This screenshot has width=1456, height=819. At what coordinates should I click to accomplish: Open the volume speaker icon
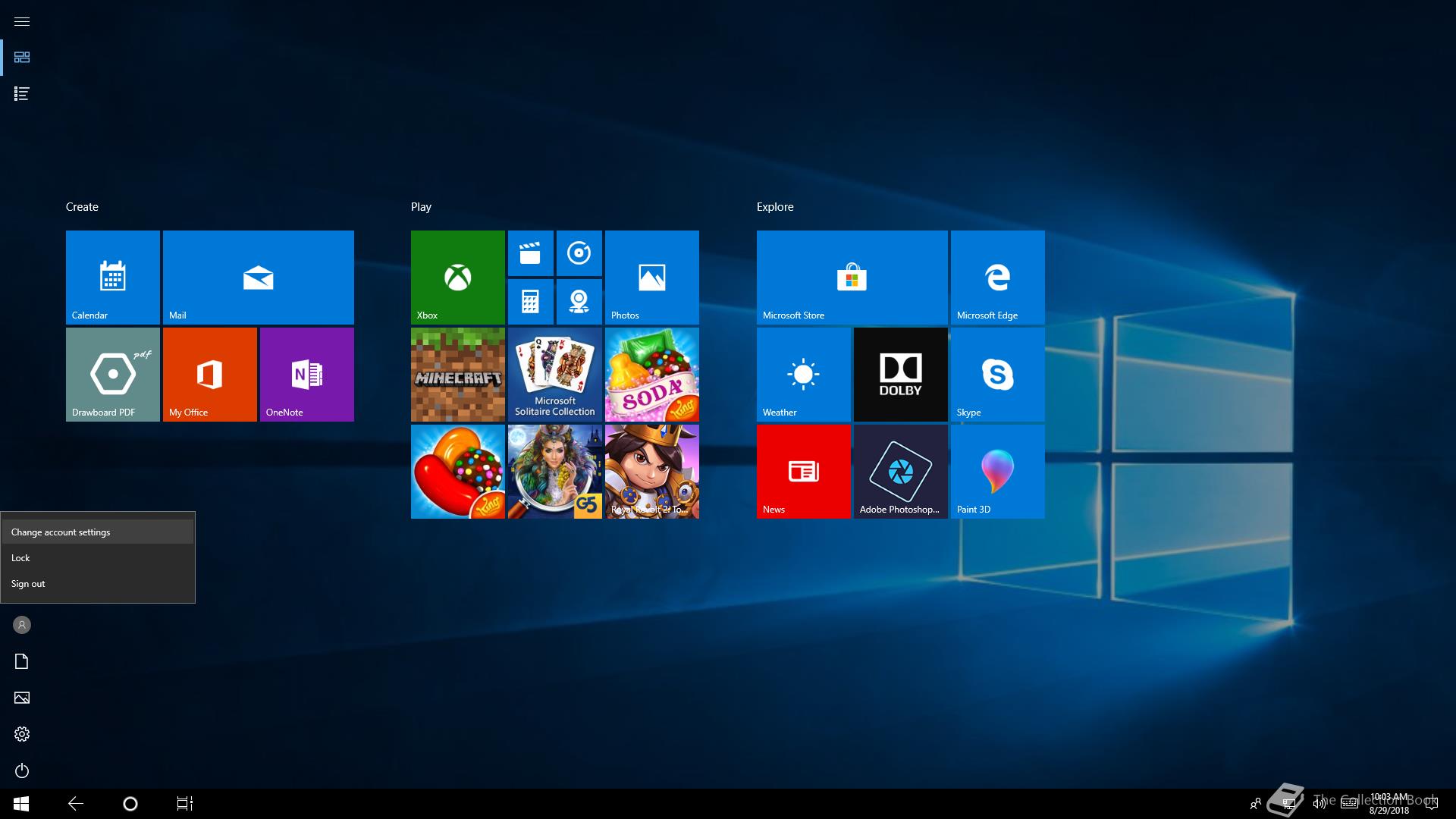1319,804
